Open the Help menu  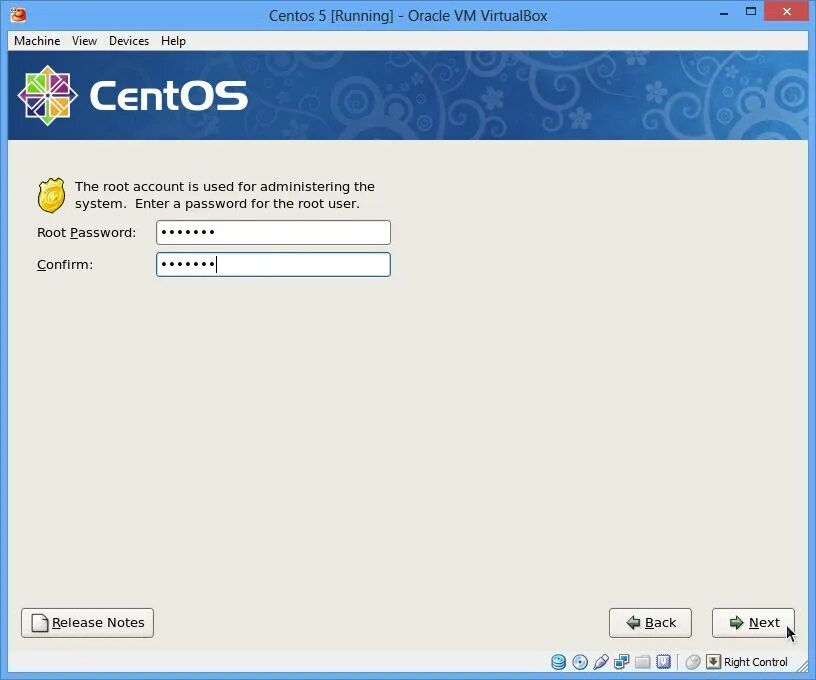click(x=173, y=41)
